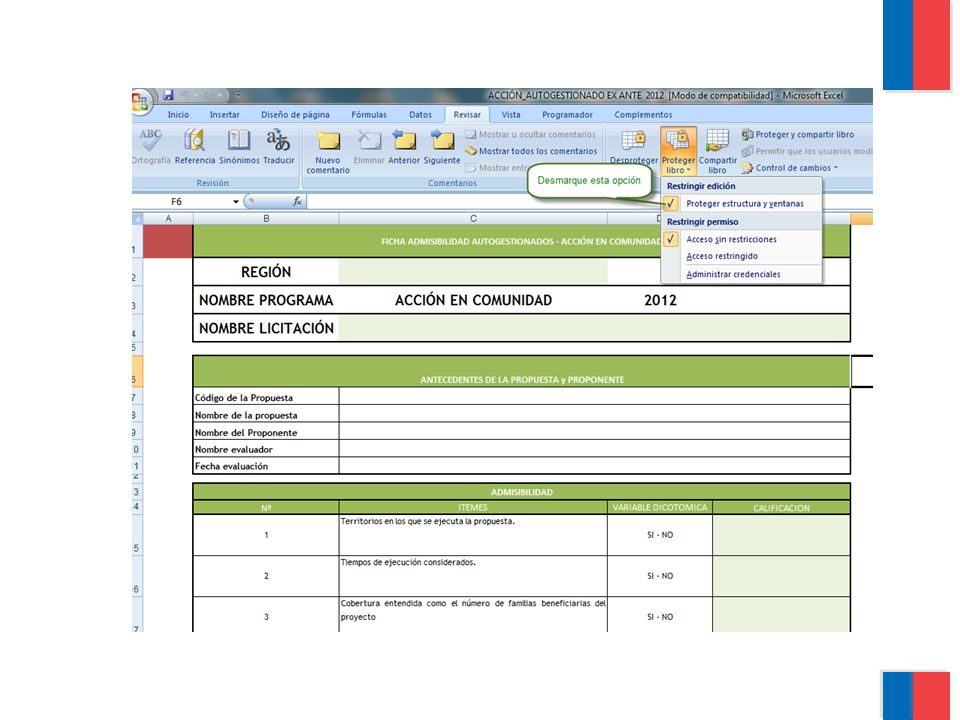Viewport: 960px width, 720px height.
Task: Click Mostrar todos los comentarios
Action: (x=531, y=151)
